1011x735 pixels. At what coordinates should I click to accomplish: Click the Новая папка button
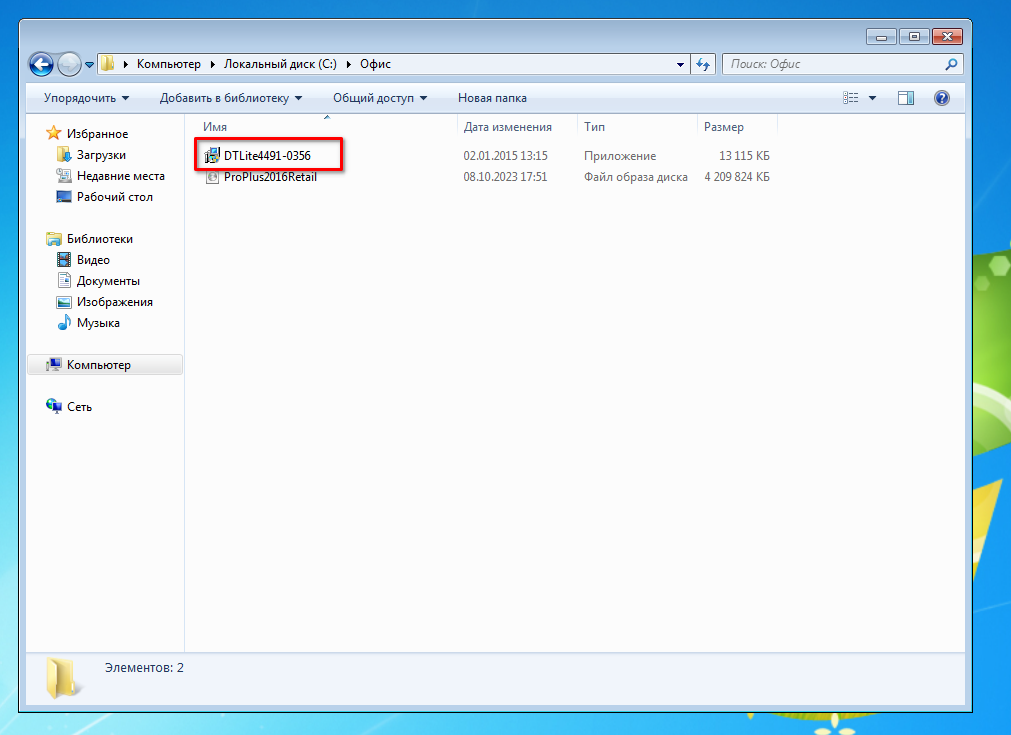coord(492,98)
